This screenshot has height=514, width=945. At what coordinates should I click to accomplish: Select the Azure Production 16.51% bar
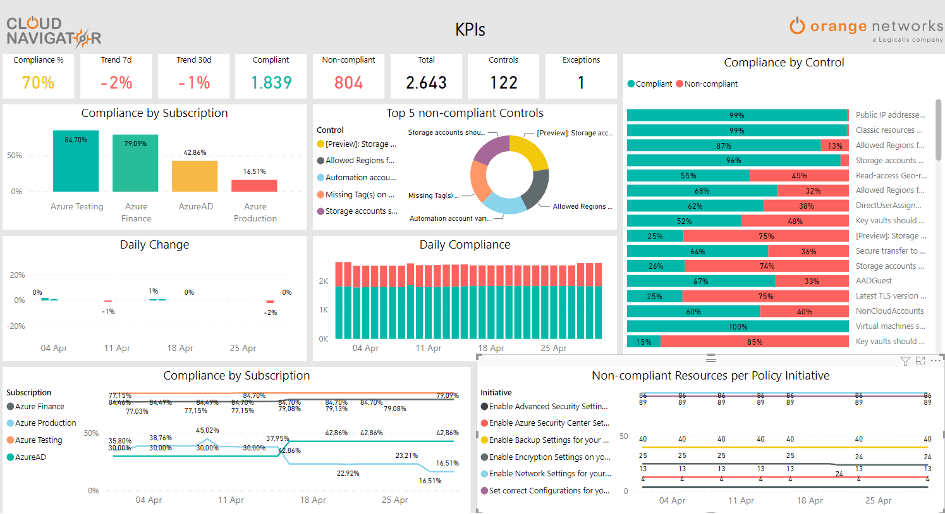(254, 186)
